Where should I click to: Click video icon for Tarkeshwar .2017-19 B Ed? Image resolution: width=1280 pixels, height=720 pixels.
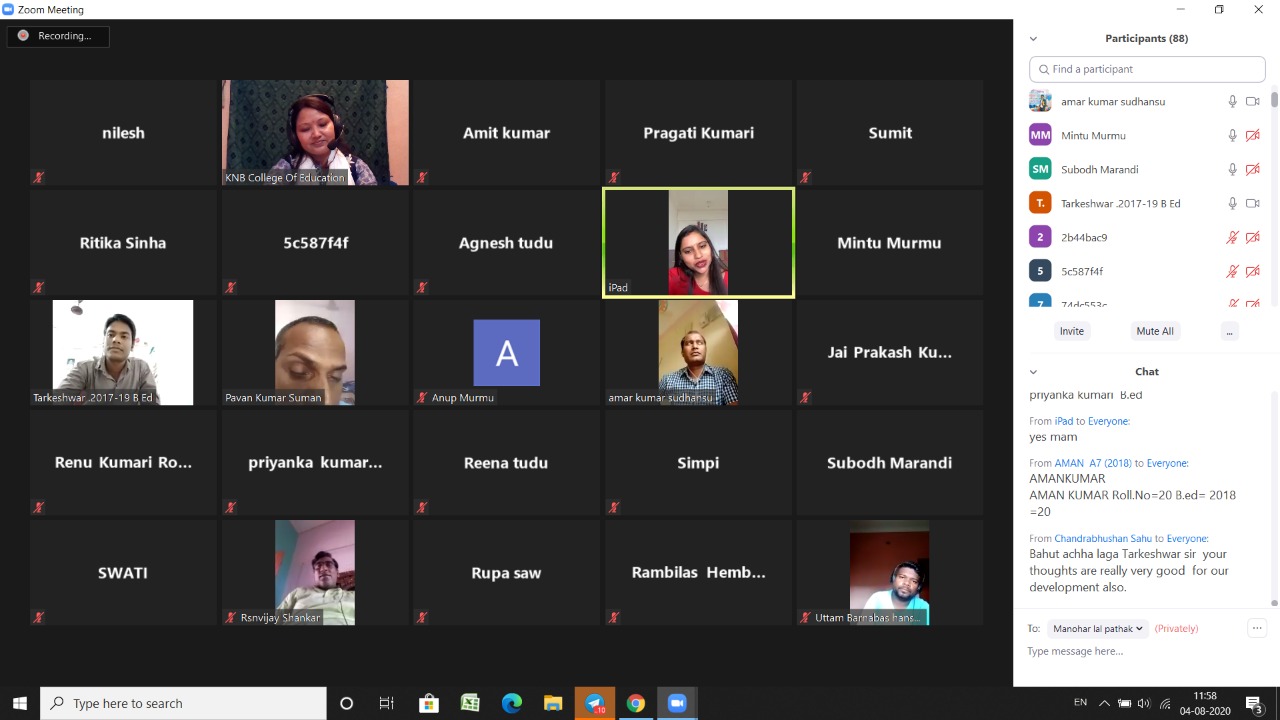pos(1253,204)
